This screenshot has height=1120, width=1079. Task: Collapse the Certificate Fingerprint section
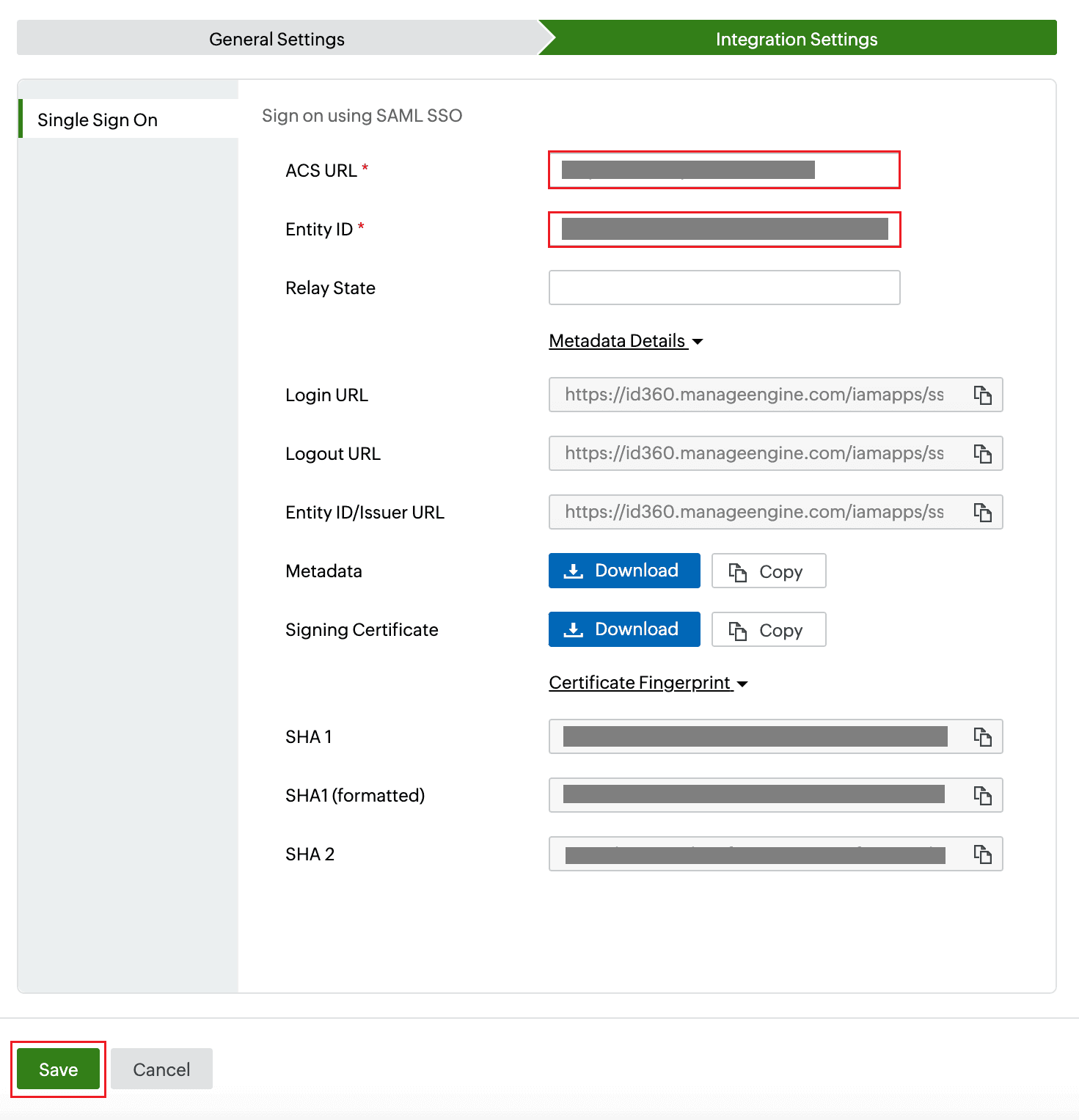pyautogui.click(x=648, y=683)
